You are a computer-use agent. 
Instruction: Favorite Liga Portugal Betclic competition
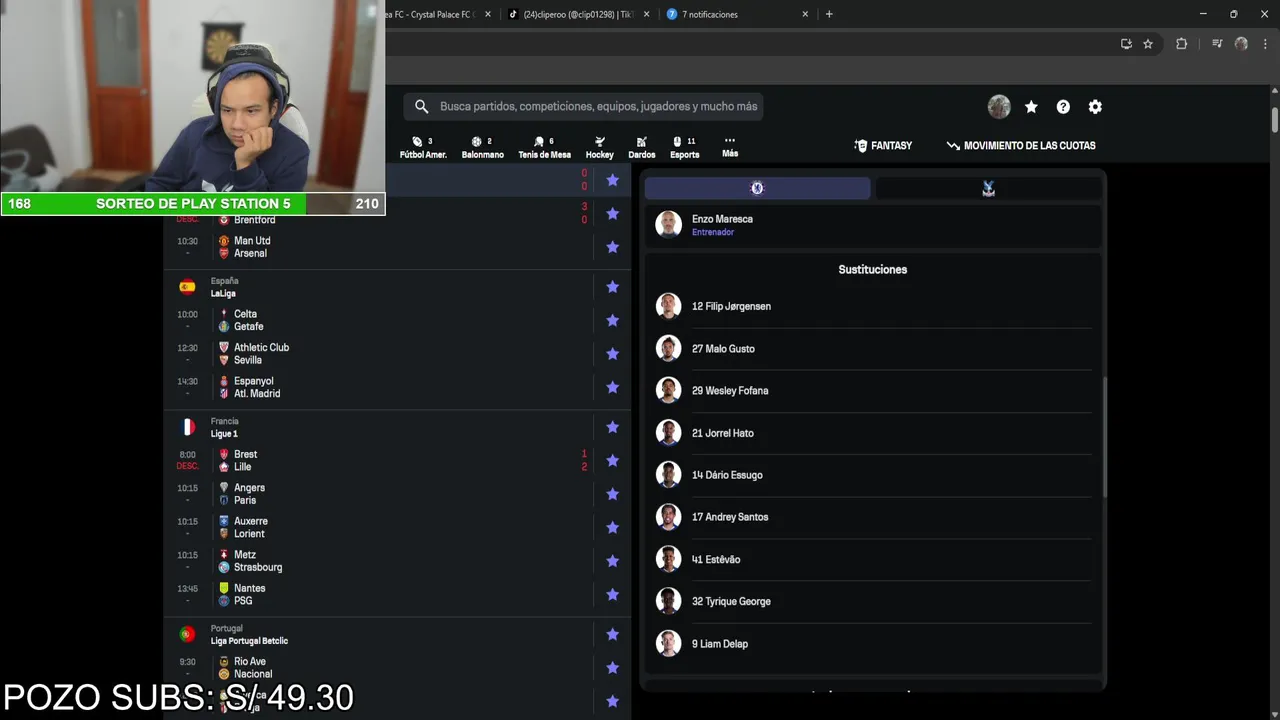pyautogui.click(x=613, y=634)
